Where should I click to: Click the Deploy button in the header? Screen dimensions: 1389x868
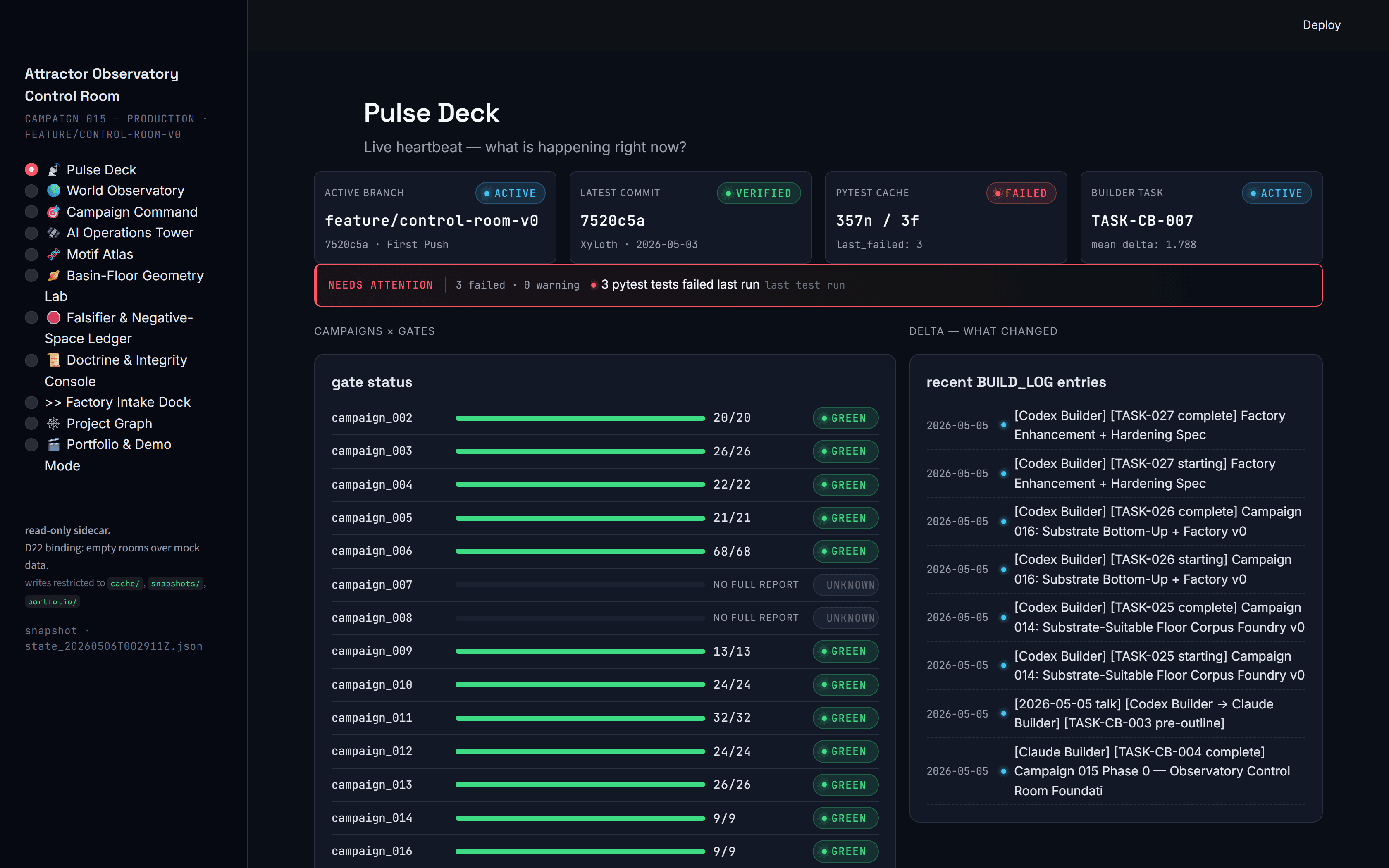tap(1321, 25)
